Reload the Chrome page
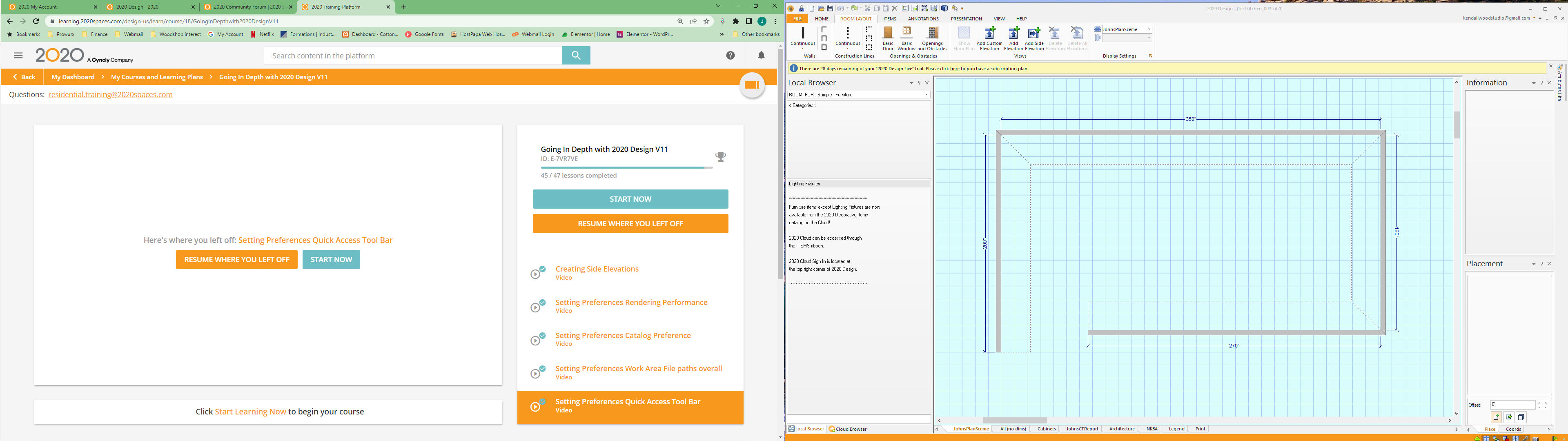Image resolution: width=1568 pixels, height=441 pixels. click(36, 21)
